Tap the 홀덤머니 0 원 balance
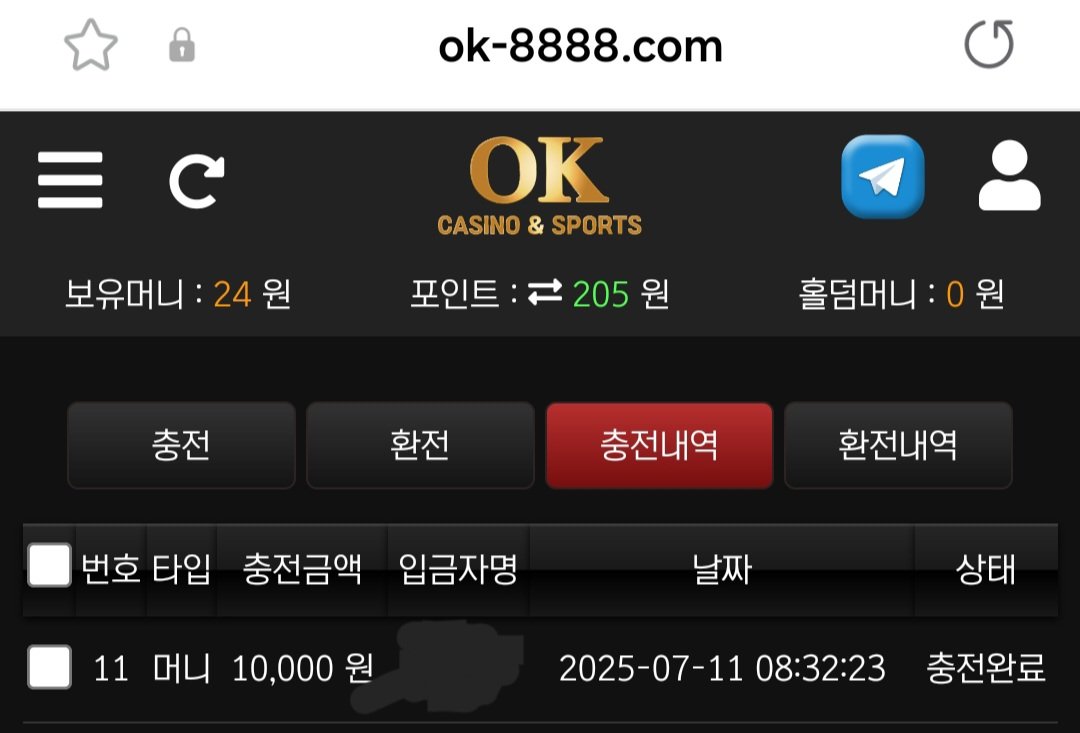The image size is (1080, 733). pyautogui.click(x=901, y=294)
